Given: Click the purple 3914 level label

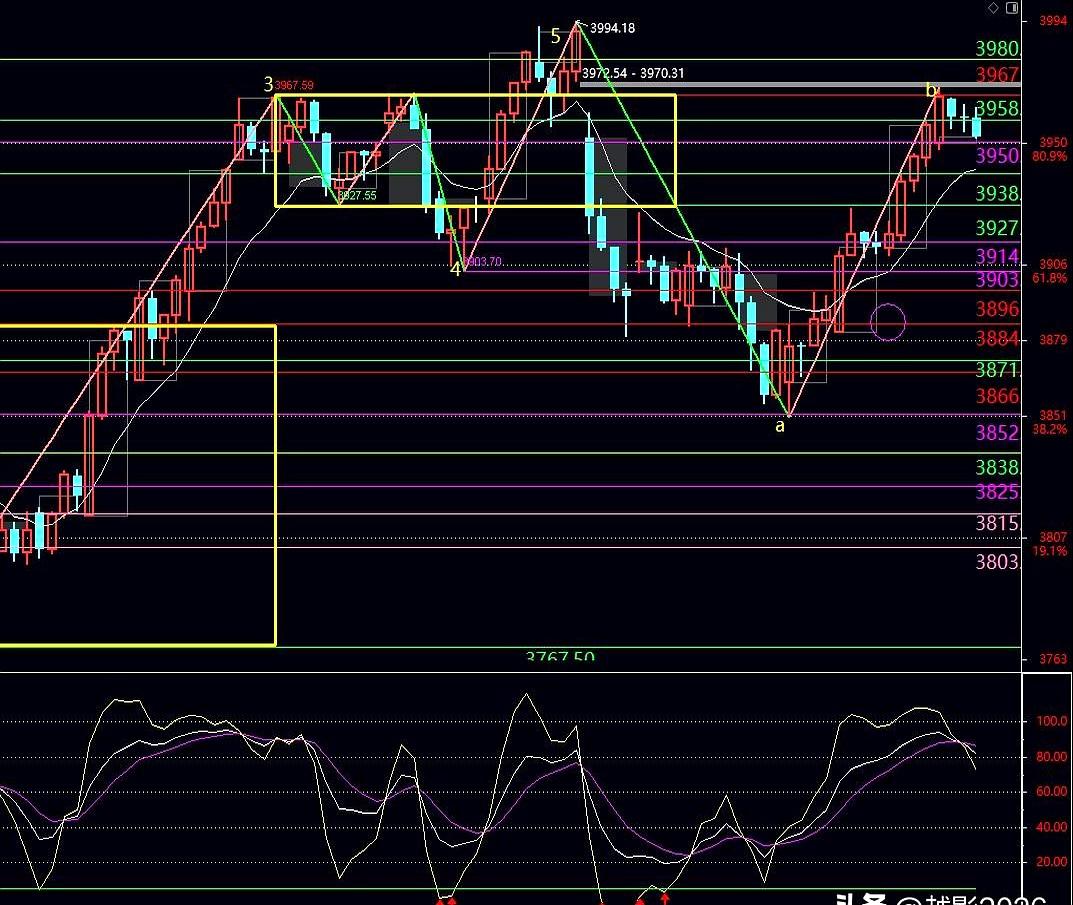Looking at the screenshot, I should pos(998,257).
